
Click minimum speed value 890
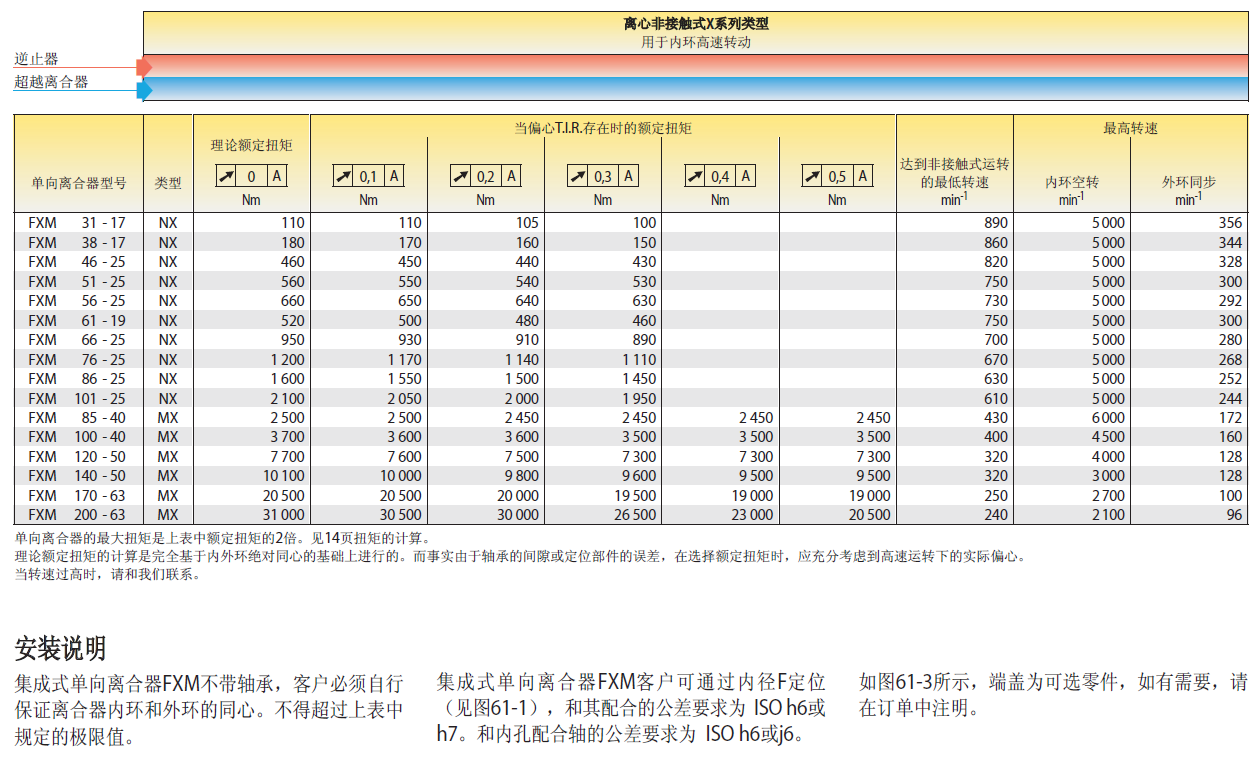pyautogui.click(x=996, y=223)
